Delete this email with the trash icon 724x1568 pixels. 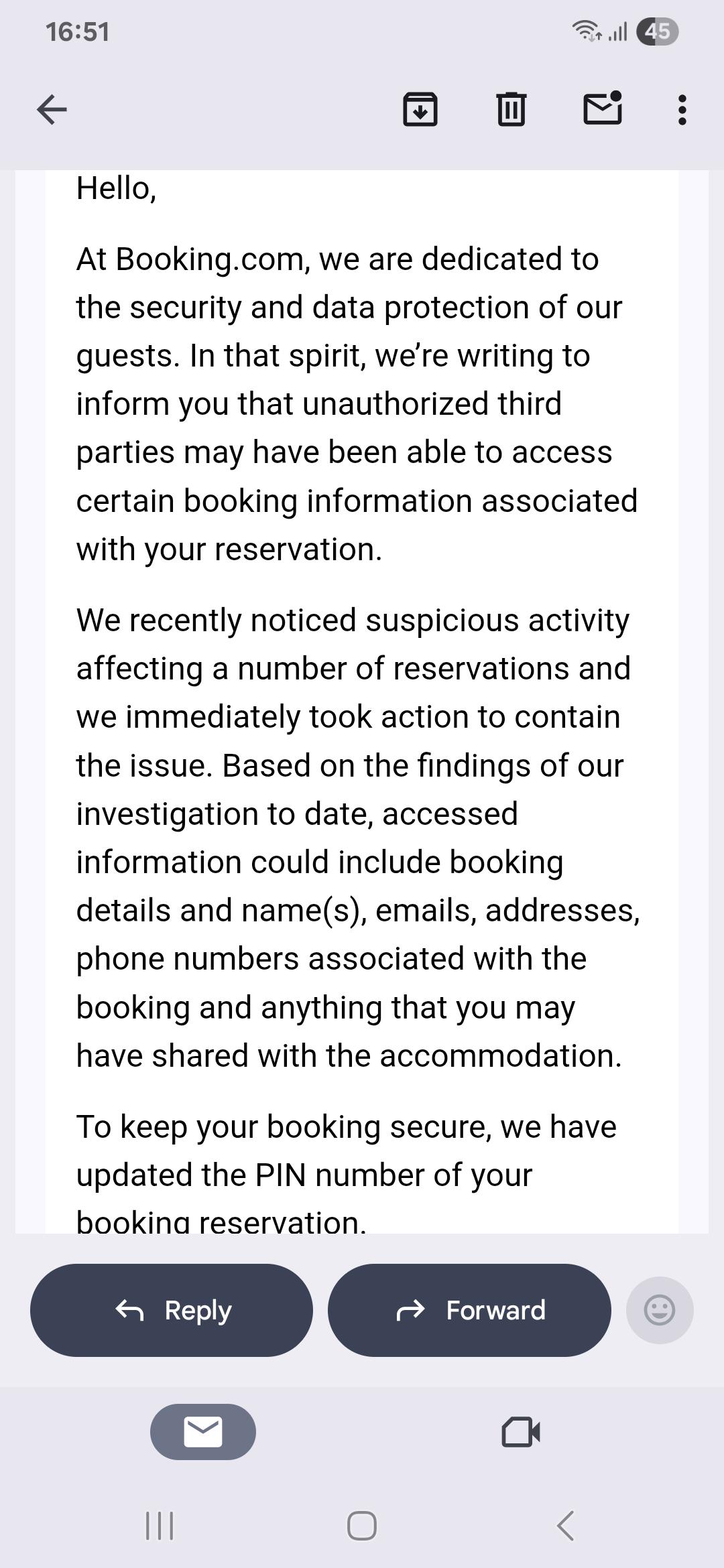click(x=511, y=109)
